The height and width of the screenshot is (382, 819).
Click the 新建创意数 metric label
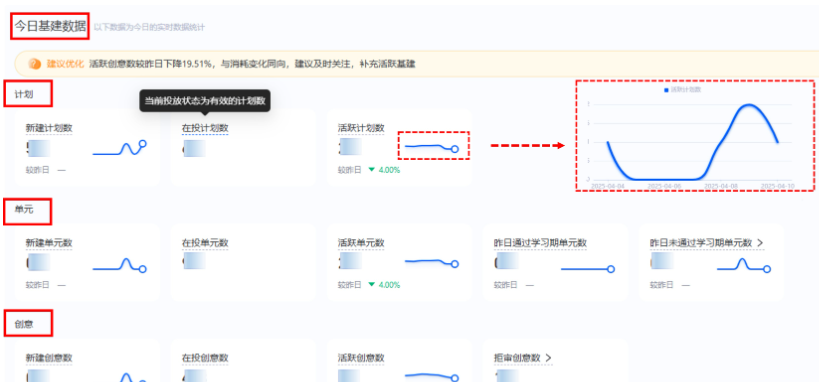point(49,358)
